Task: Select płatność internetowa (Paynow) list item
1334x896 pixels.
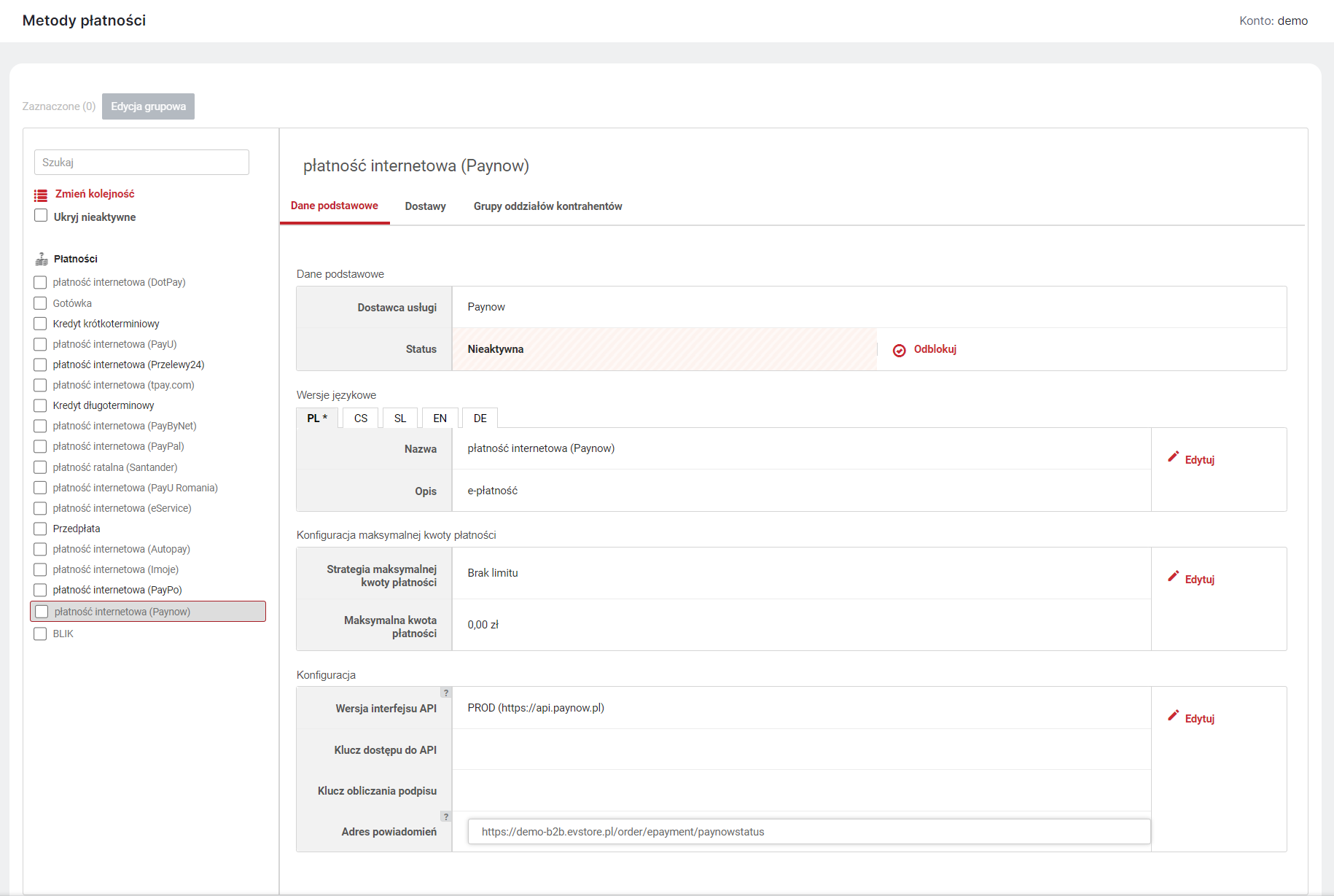Action: tap(148, 612)
